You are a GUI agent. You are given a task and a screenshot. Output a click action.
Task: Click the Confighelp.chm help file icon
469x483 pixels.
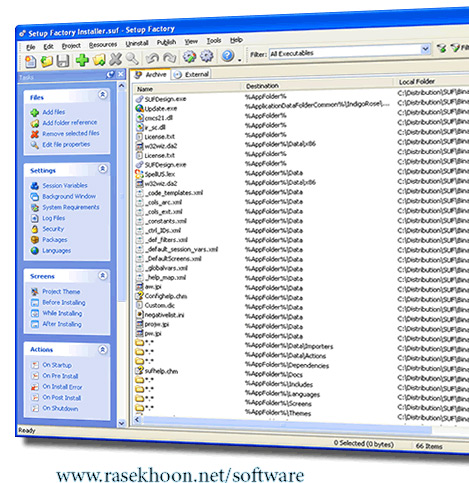click(x=139, y=296)
